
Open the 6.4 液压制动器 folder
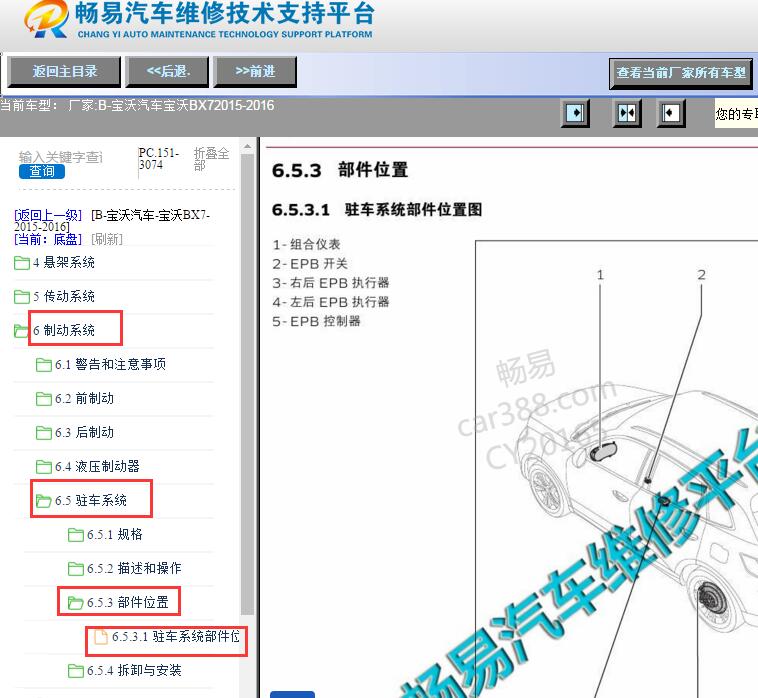tap(97, 466)
